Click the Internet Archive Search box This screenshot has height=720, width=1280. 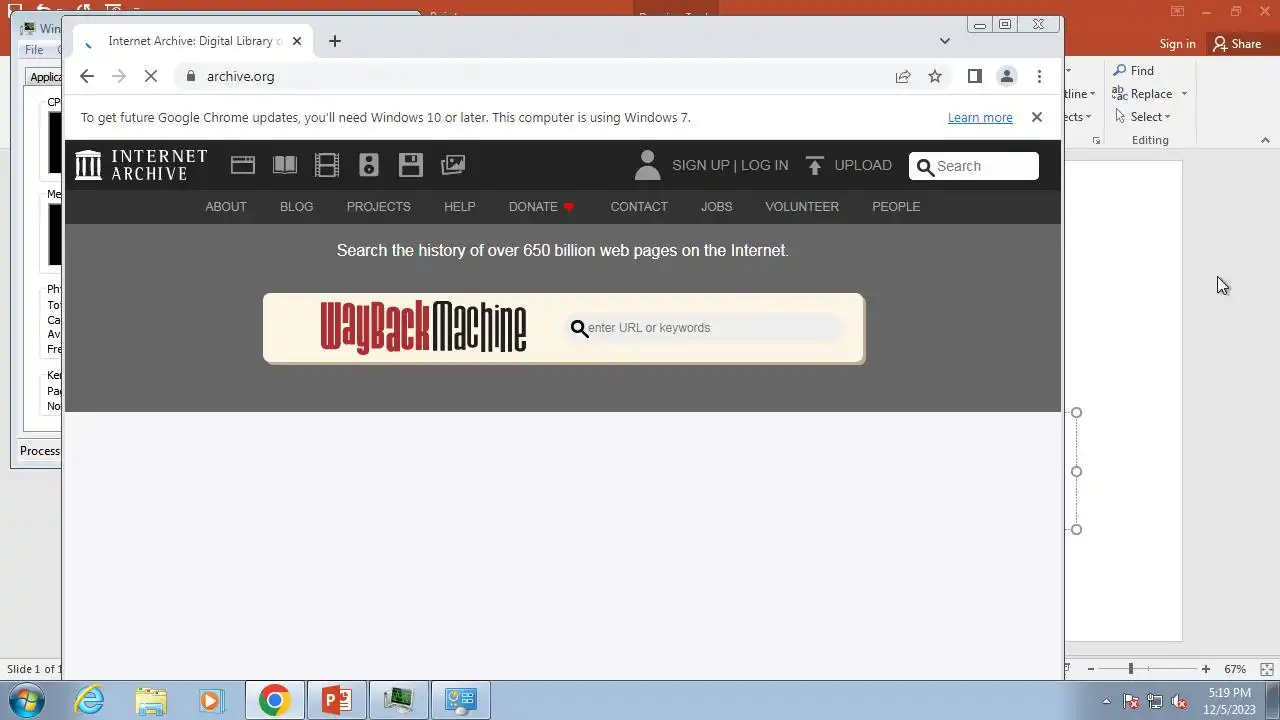(974, 166)
